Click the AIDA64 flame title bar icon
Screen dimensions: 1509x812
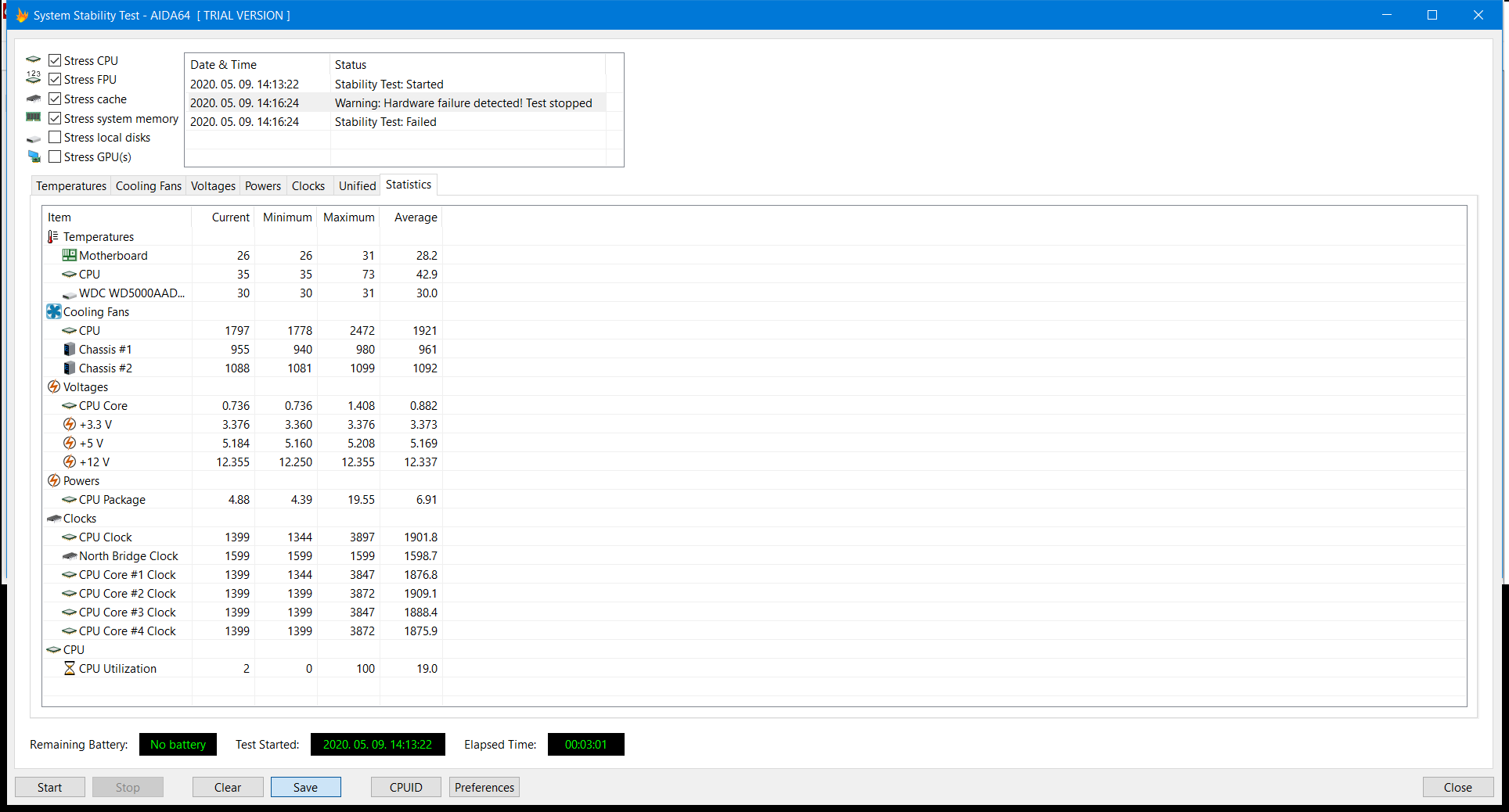pyautogui.click(x=22, y=15)
